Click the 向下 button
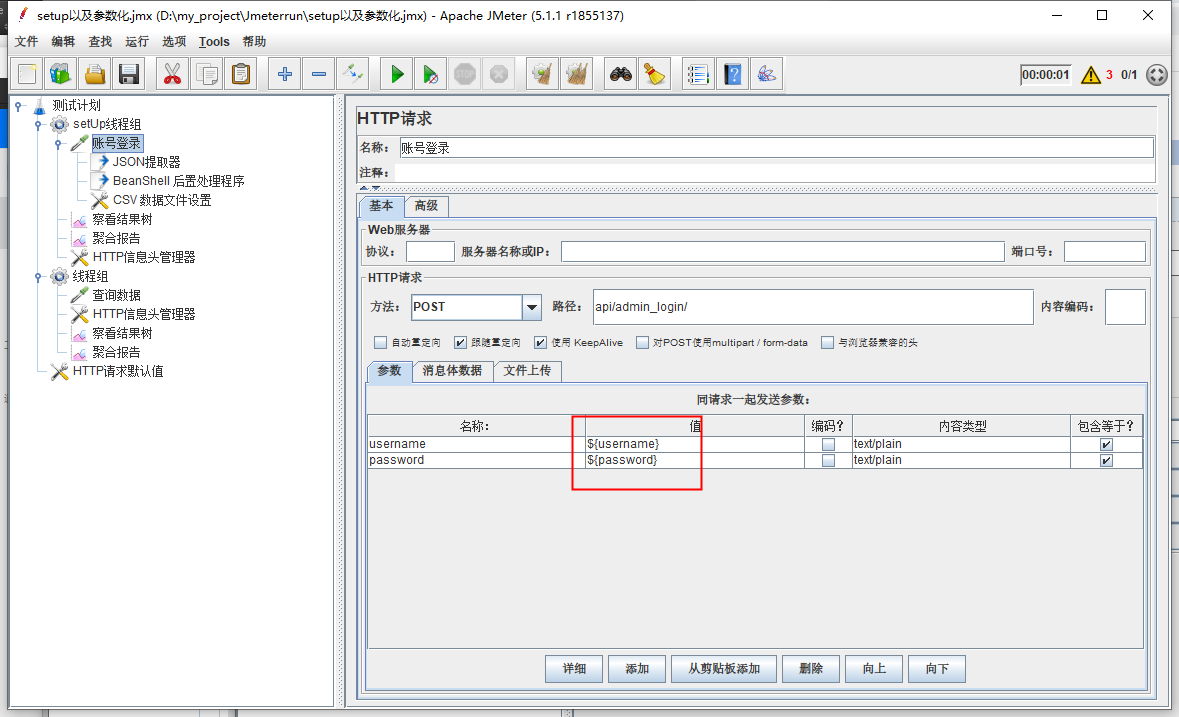This screenshot has height=717, width=1179. 937,669
